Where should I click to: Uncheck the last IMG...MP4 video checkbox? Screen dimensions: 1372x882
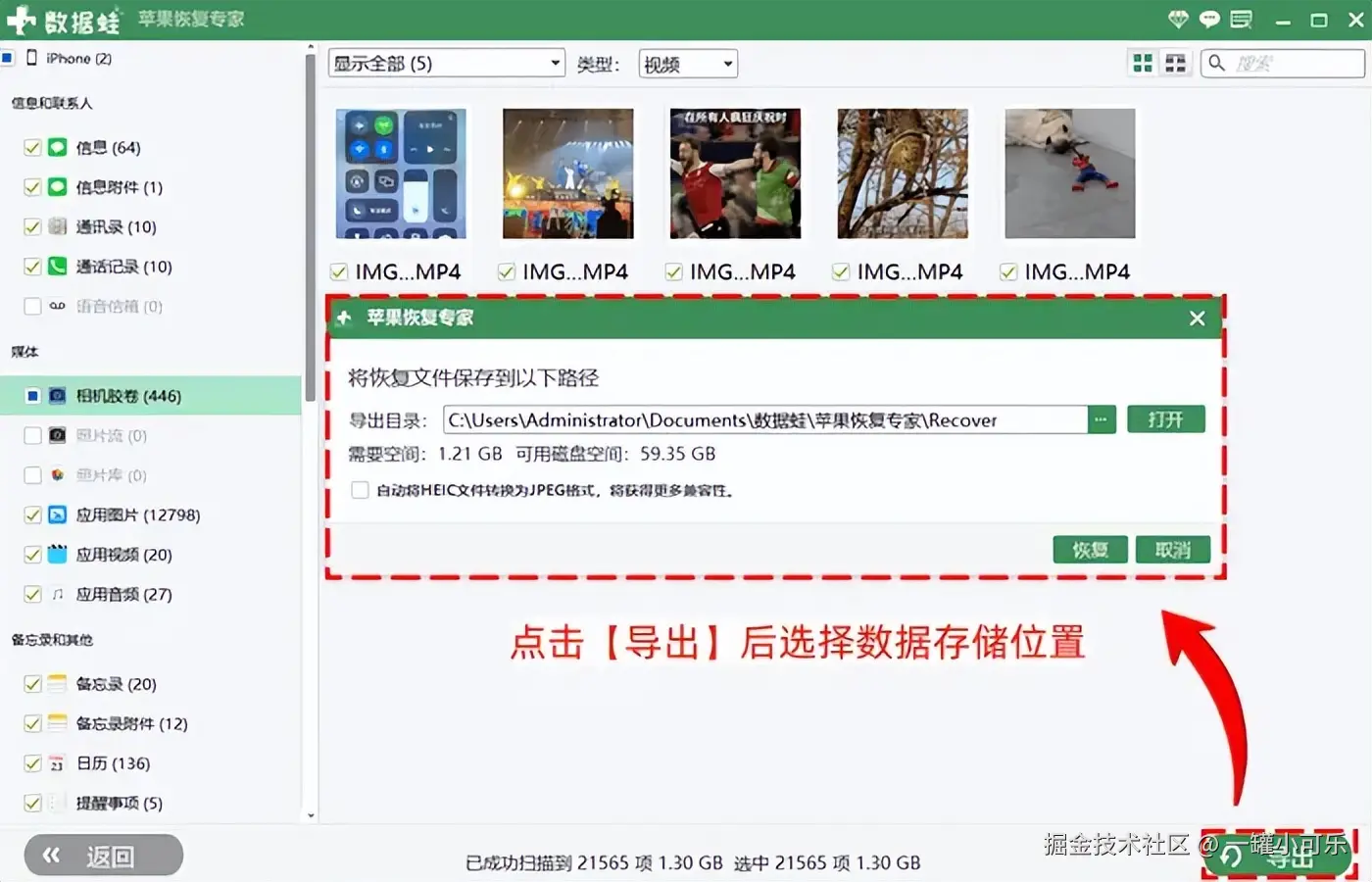tap(1008, 271)
